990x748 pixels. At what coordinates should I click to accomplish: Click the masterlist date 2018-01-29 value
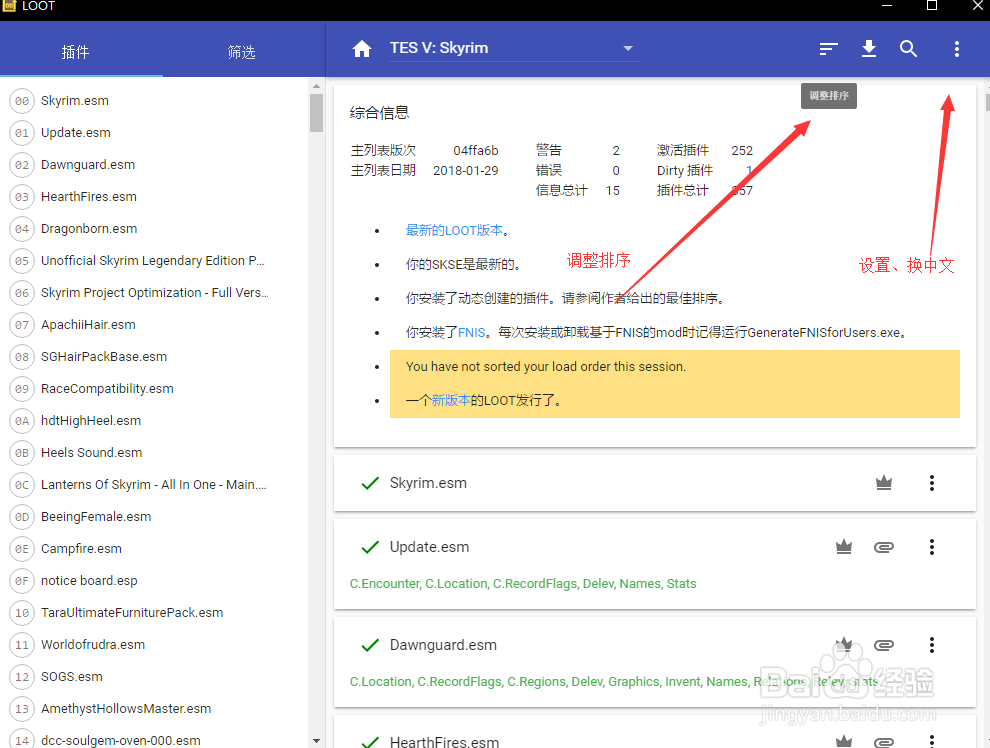[465, 170]
